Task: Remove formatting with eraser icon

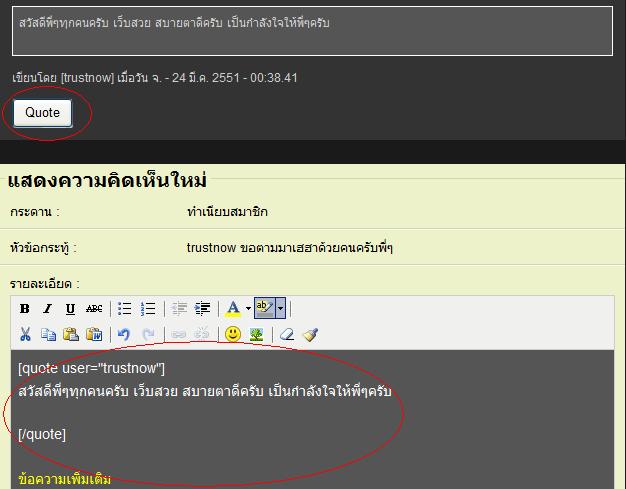Action: click(287, 334)
